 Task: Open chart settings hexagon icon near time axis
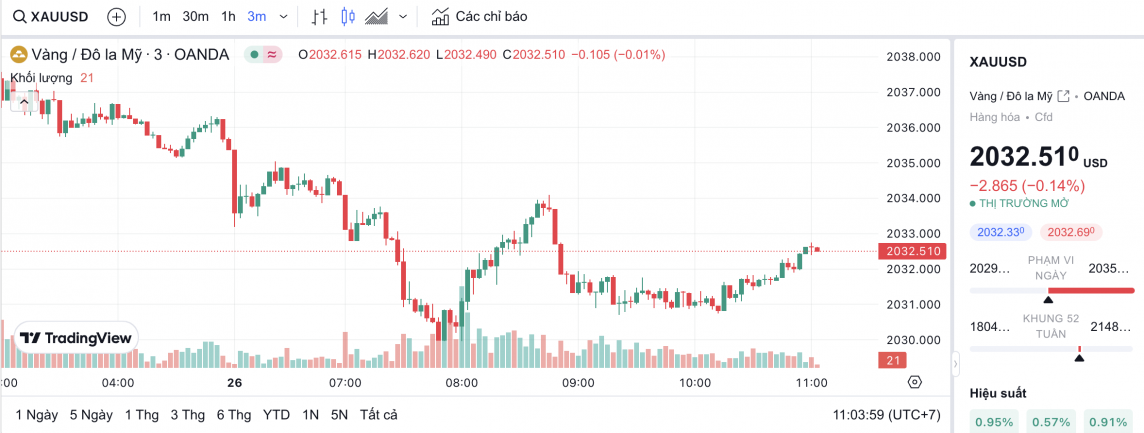pyautogui.click(x=914, y=382)
